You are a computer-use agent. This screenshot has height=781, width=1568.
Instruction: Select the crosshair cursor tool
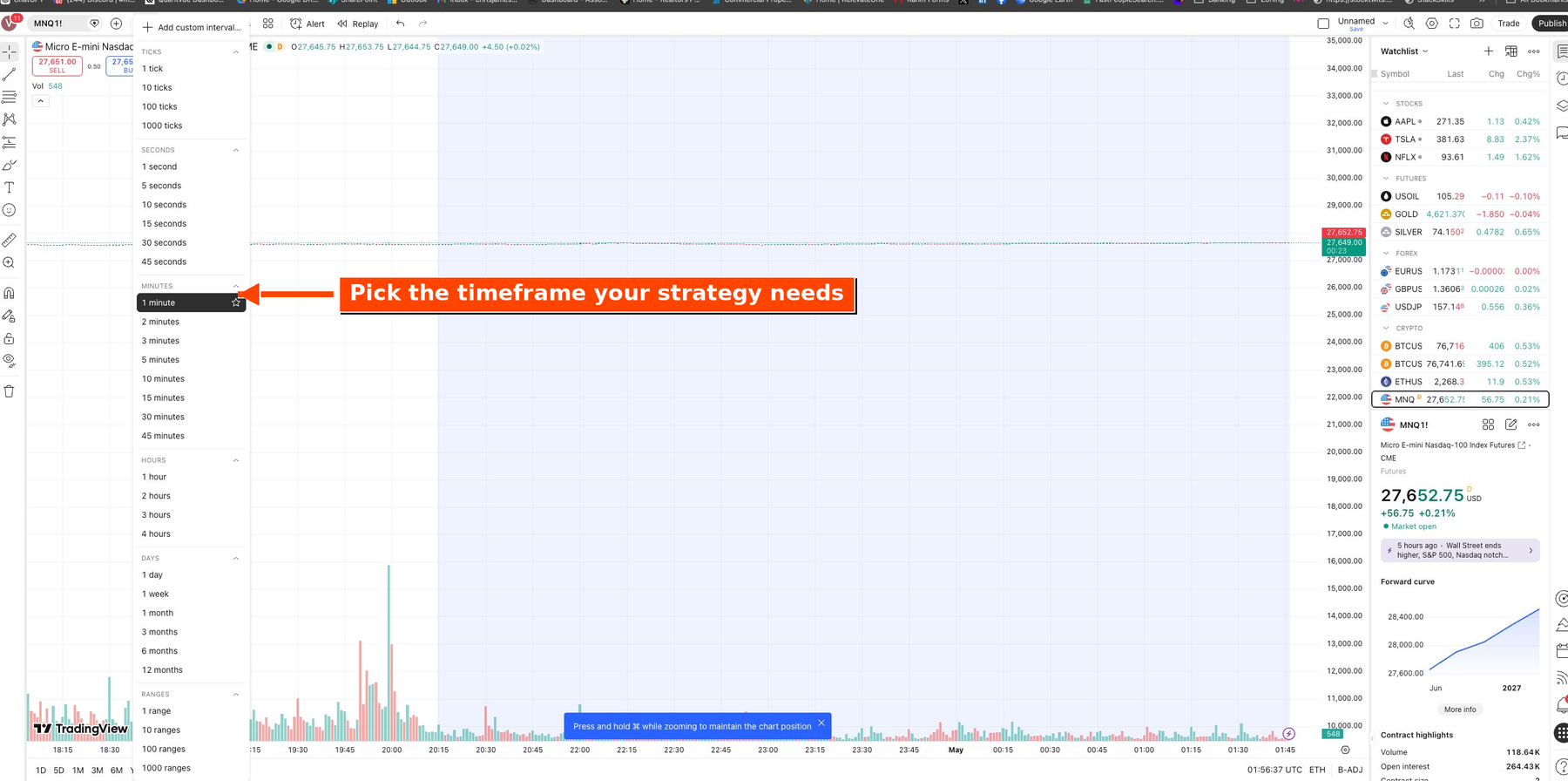click(x=10, y=52)
